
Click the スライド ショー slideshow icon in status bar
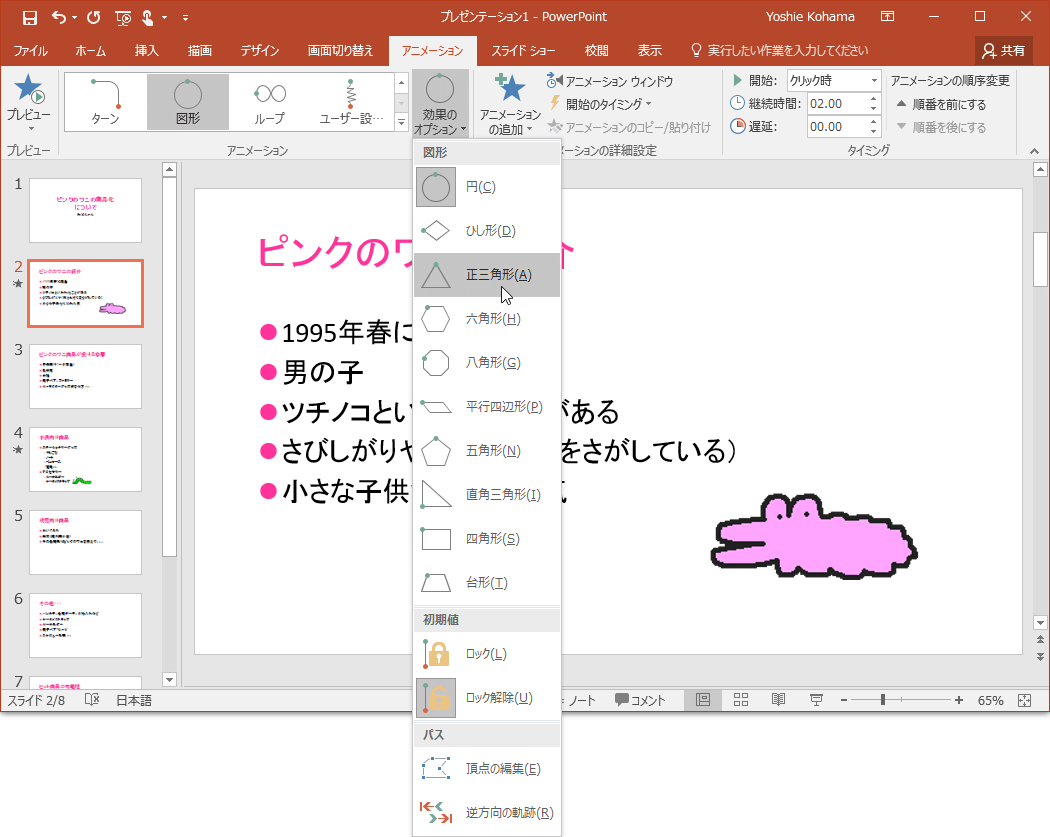(816, 700)
